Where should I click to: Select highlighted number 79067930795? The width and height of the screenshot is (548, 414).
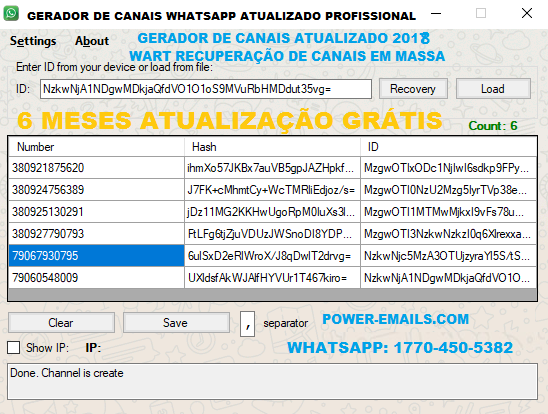(96, 256)
